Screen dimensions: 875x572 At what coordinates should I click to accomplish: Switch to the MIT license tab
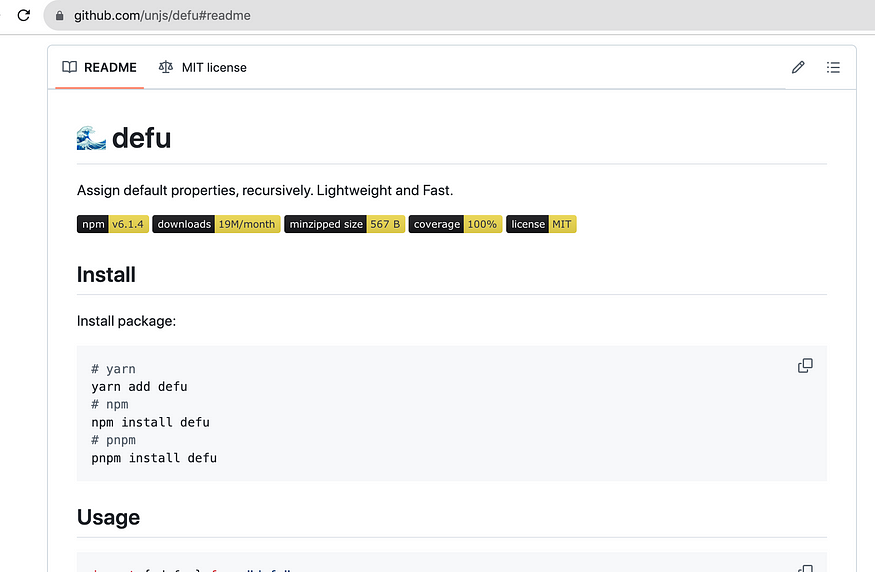203,68
